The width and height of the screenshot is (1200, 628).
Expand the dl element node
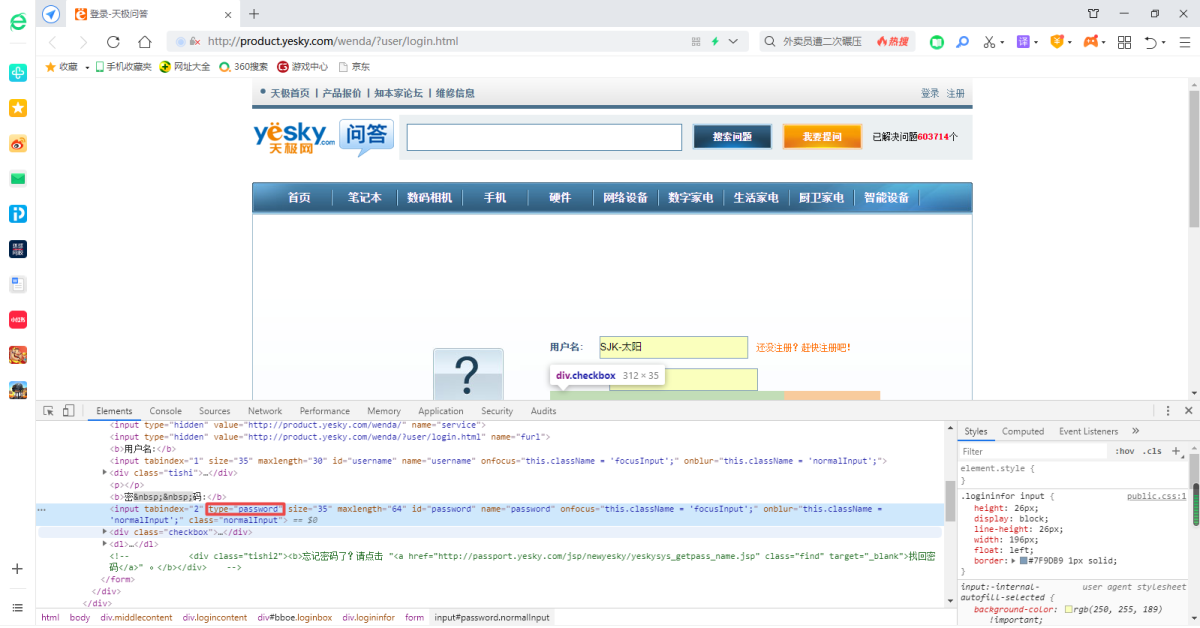105,544
